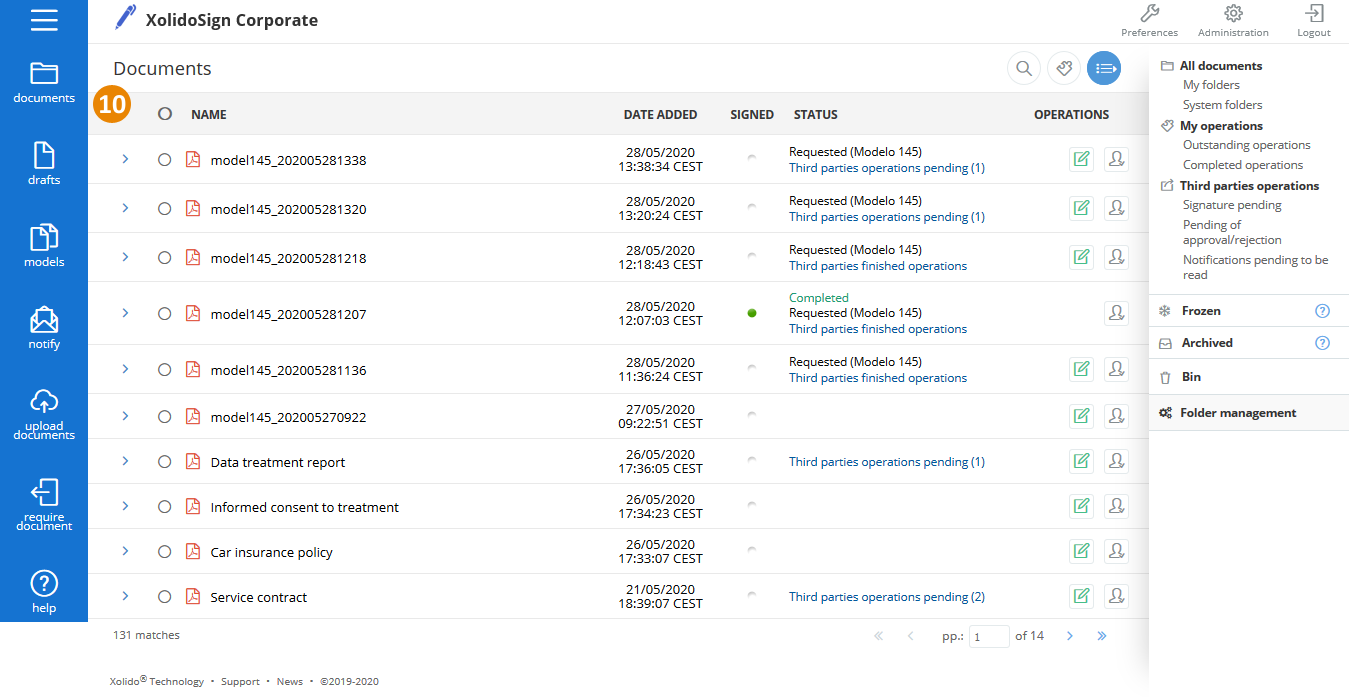
Task: Toggle the blue list panel button
Action: 1104,68
